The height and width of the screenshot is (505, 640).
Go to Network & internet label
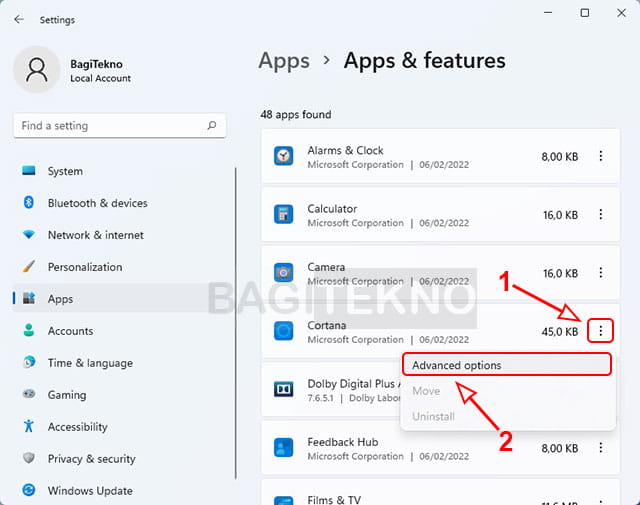coord(96,235)
